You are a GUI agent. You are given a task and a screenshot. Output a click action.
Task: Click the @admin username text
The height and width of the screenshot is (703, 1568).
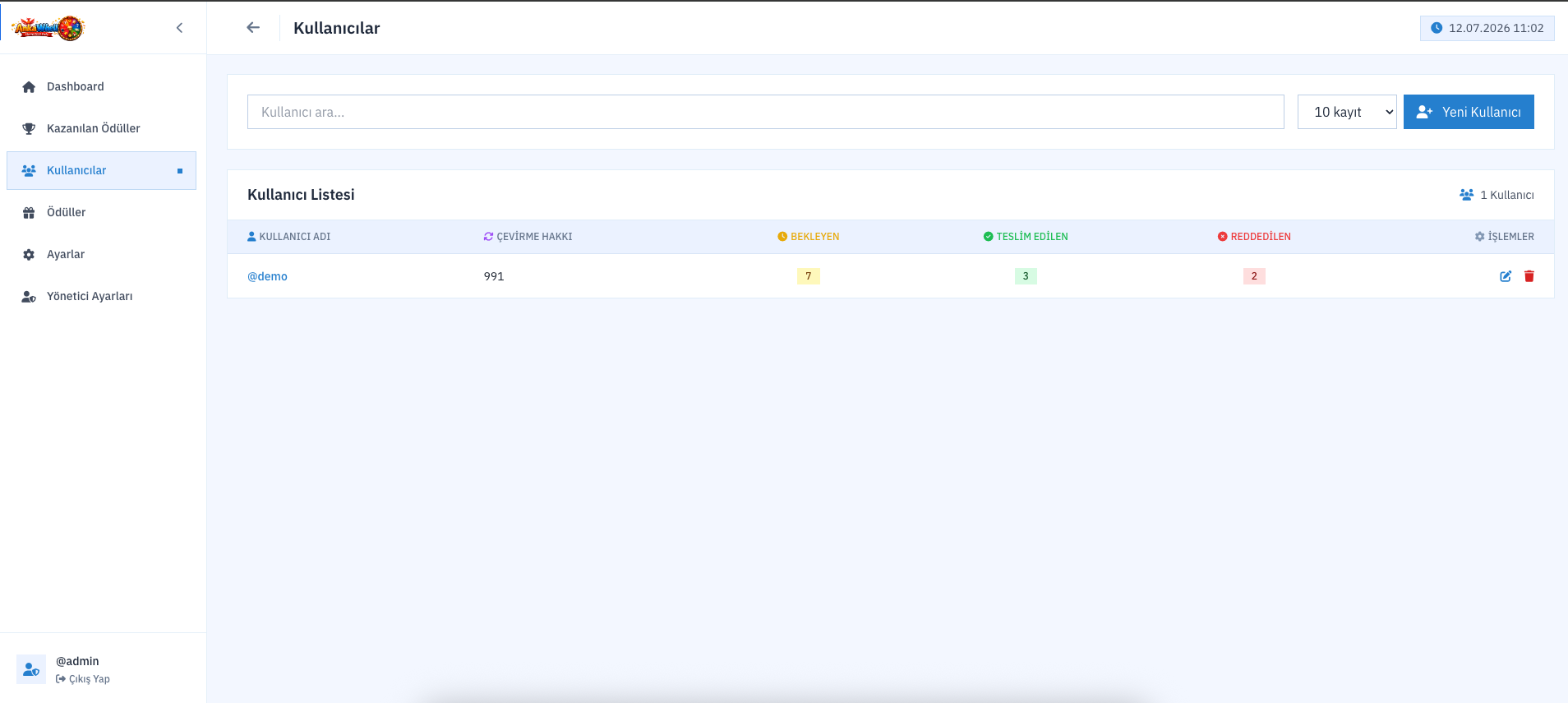point(77,661)
